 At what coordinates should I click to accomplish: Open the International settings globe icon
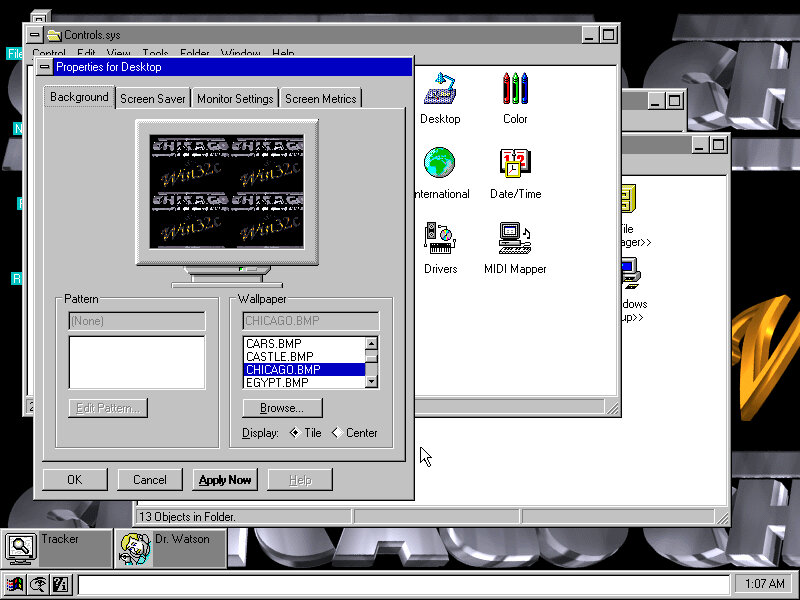pyautogui.click(x=439, y=164)
